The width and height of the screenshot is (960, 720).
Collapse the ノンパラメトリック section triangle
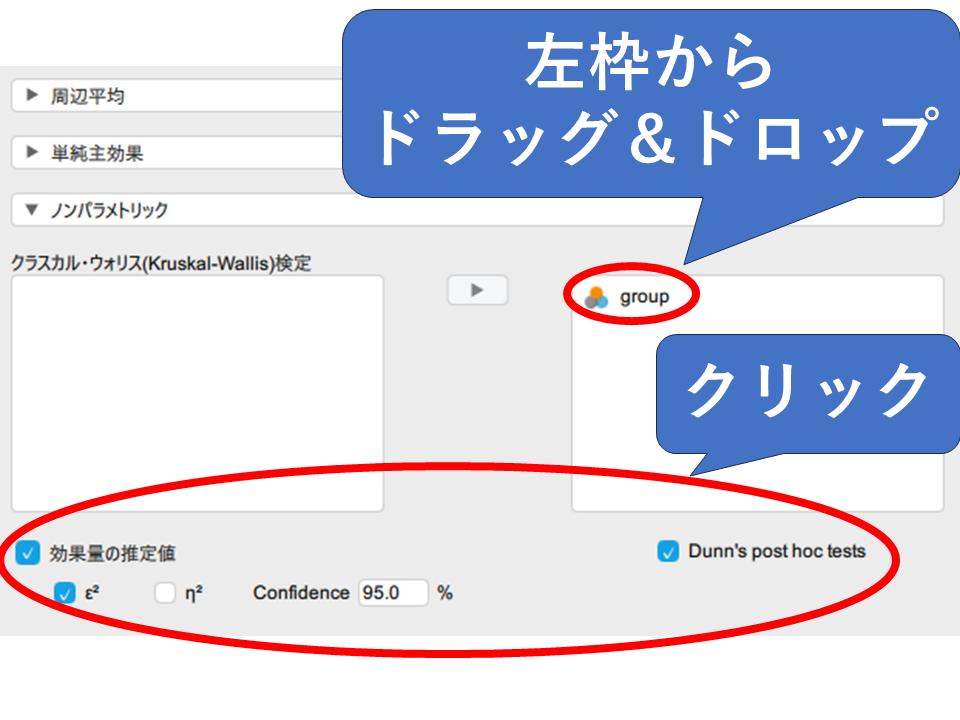click(x=32, y=211)
